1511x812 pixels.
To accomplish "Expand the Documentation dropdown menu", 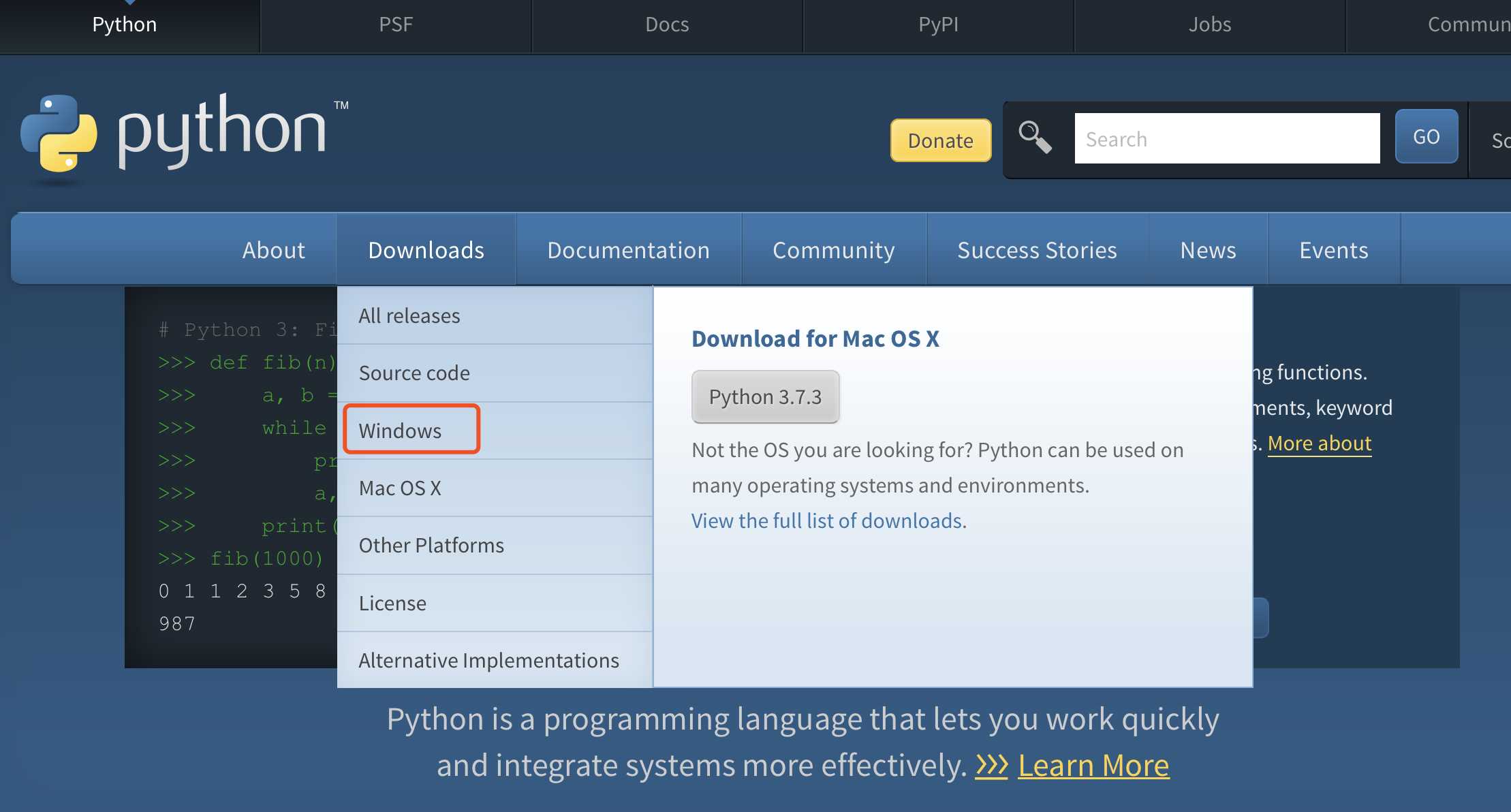I will 627,249.
